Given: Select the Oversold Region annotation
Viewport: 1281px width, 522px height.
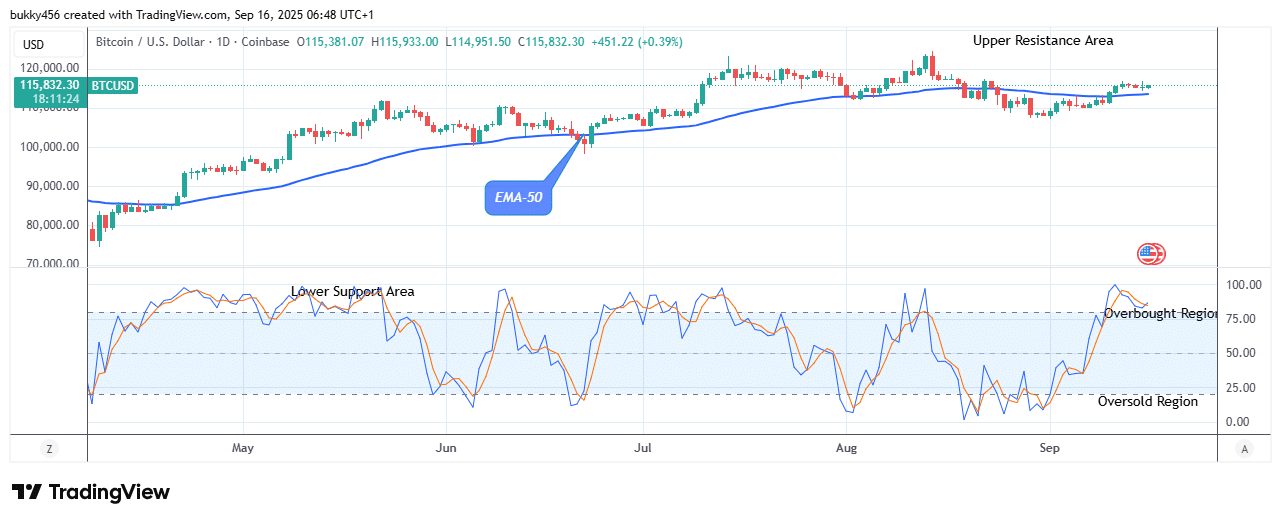Looking at the screenshot, I should pos(1148,402).
